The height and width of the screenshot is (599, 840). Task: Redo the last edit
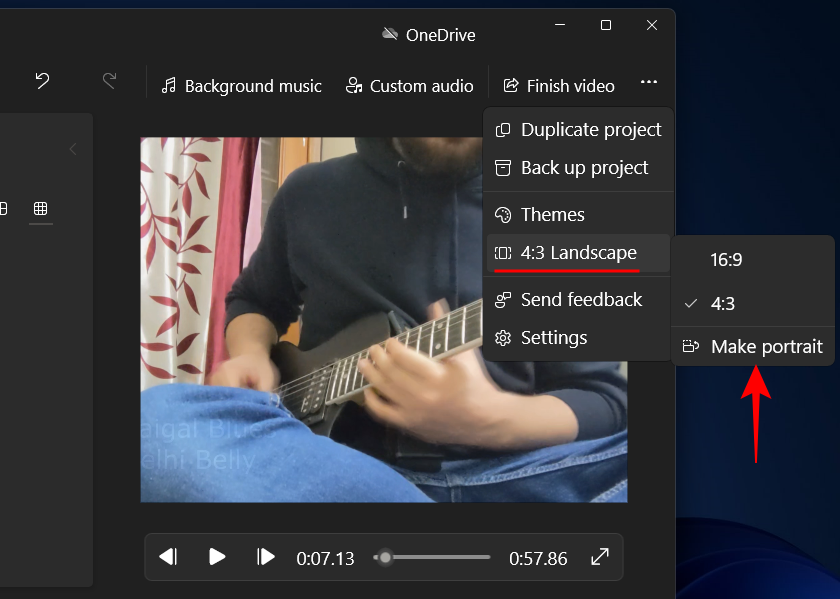(x=110, y=80)
